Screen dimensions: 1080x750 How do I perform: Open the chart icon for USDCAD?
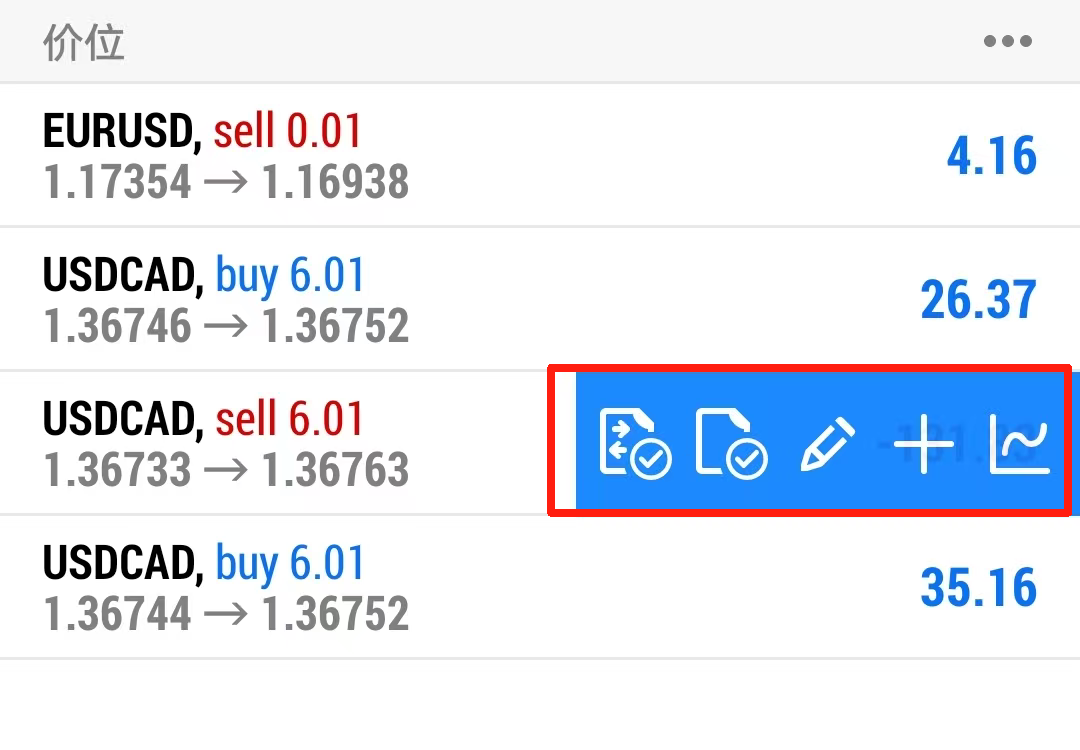1019,444
